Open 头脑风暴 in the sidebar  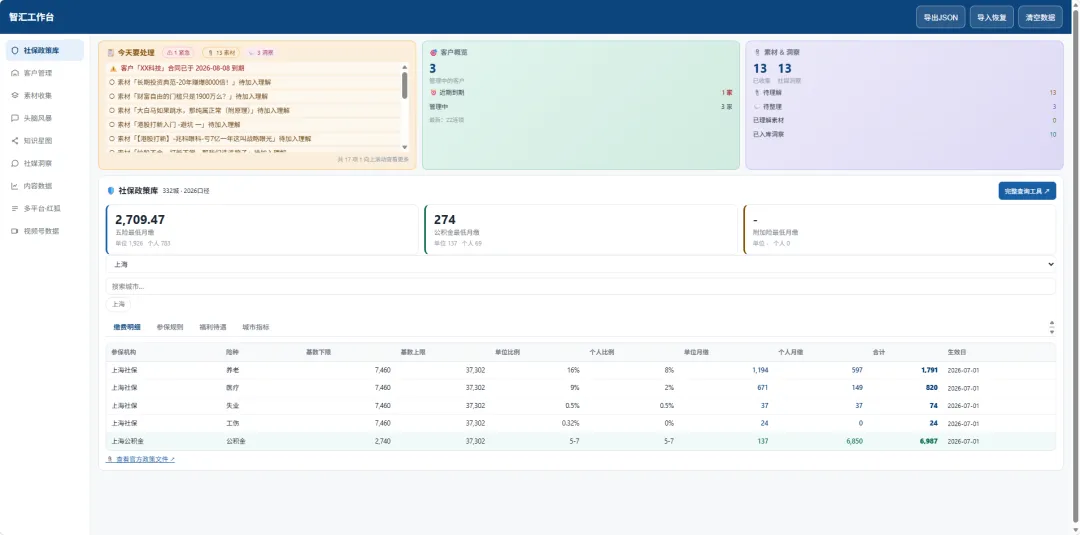point(45,118)
